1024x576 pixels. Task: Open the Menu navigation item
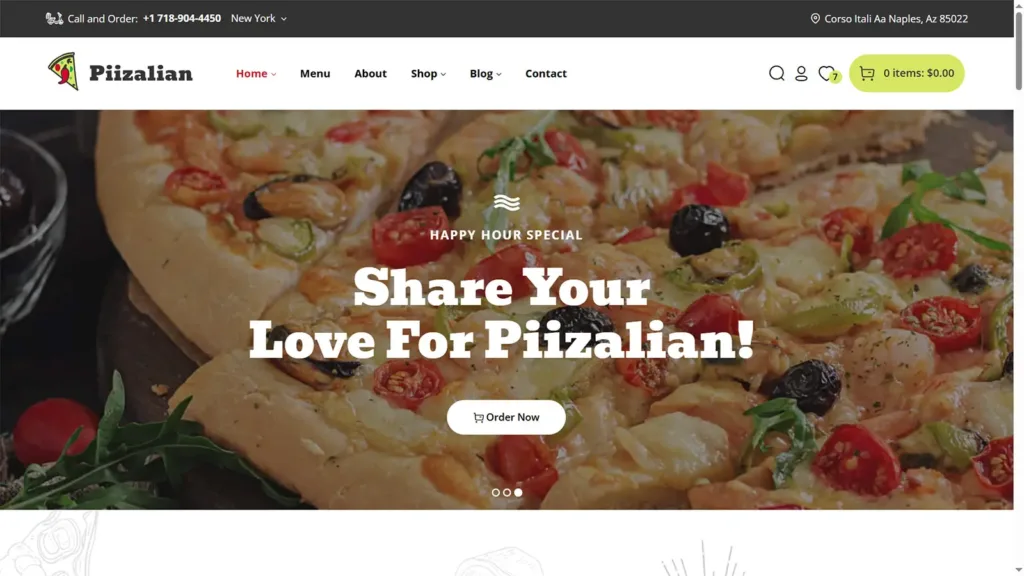click(315, 73)
